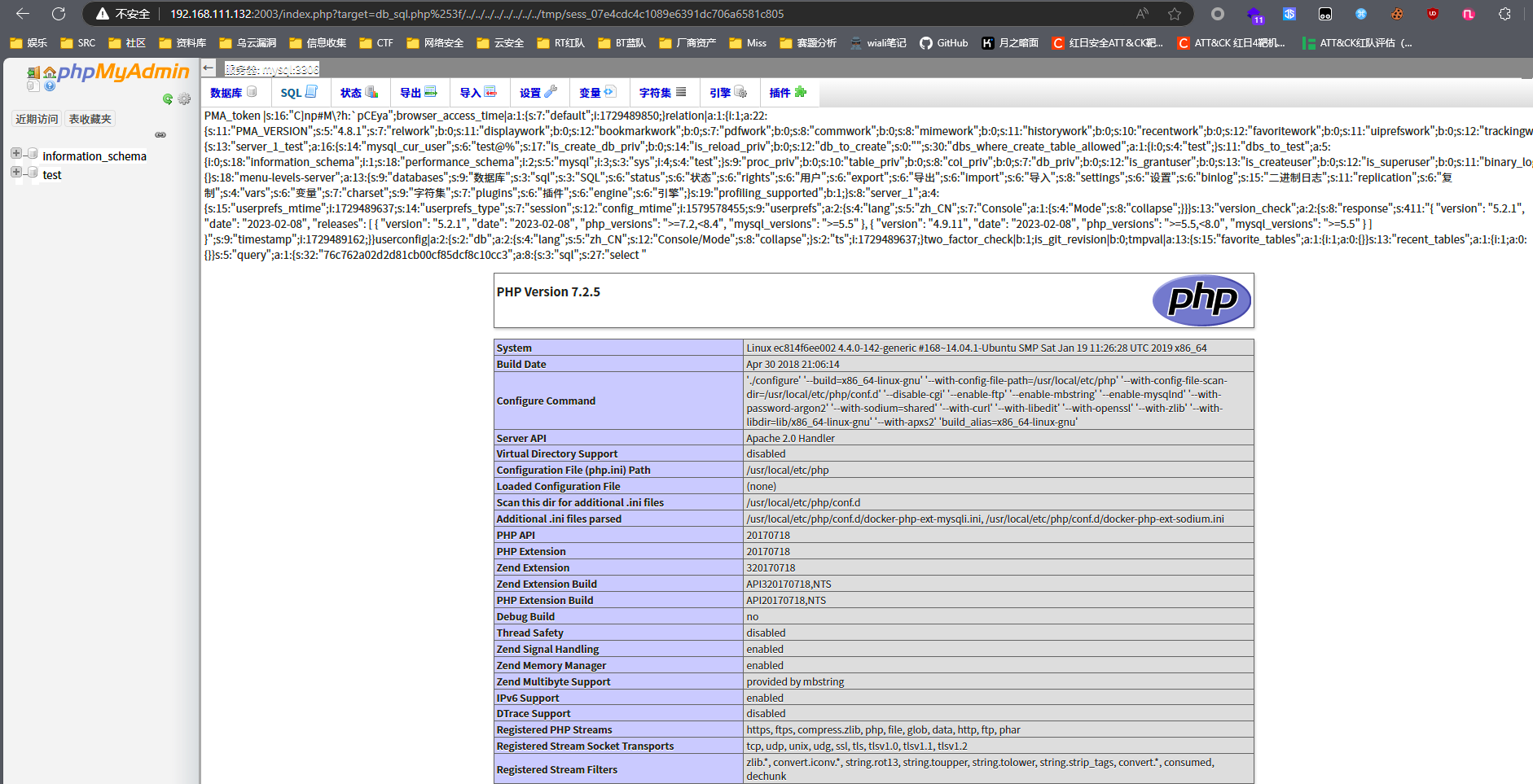
Task: Open the phpMyAdmin documentation help icon
Action: pyautogui.click(x=50, y=85)
